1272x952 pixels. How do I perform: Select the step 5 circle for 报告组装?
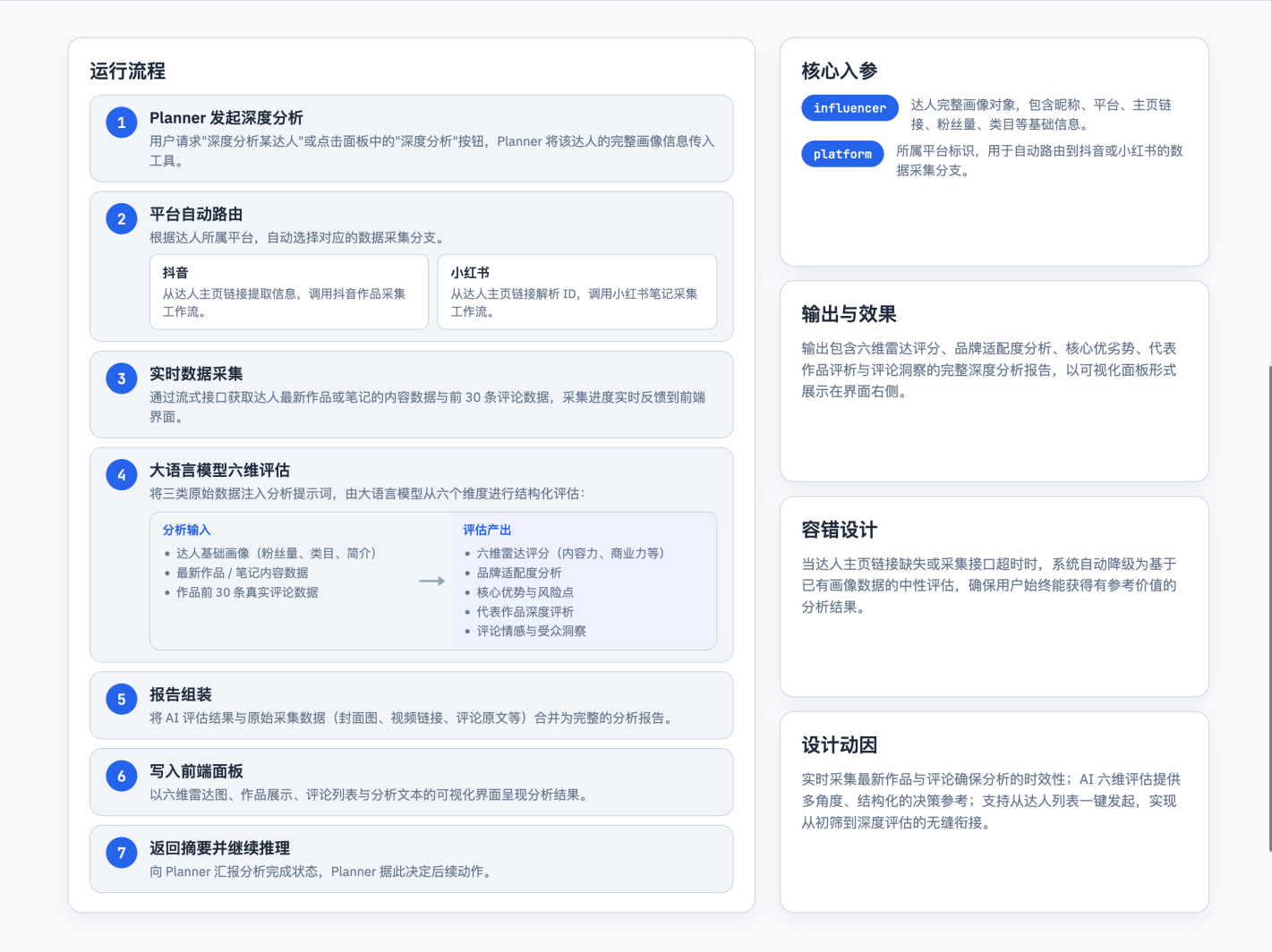121,699
